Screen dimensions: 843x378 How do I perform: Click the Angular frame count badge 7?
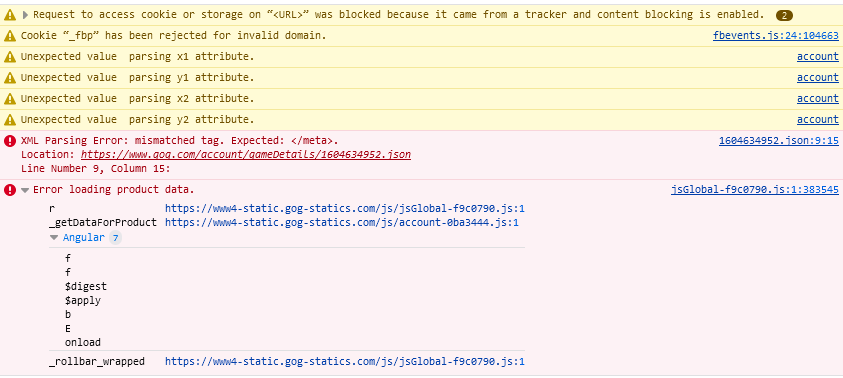point(115,238)
